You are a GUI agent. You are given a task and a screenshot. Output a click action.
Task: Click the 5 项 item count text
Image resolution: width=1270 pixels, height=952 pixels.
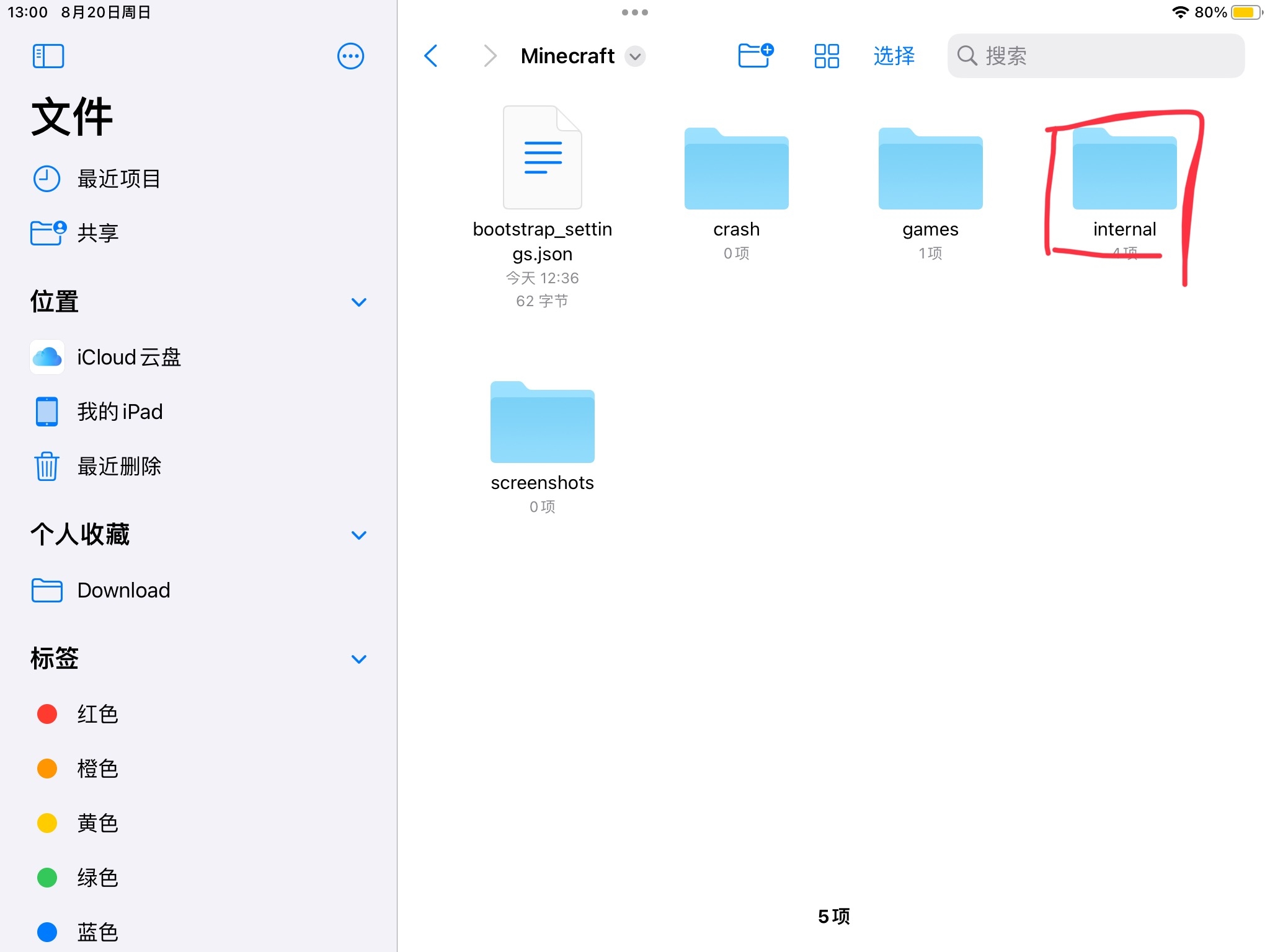pos(833,916)
